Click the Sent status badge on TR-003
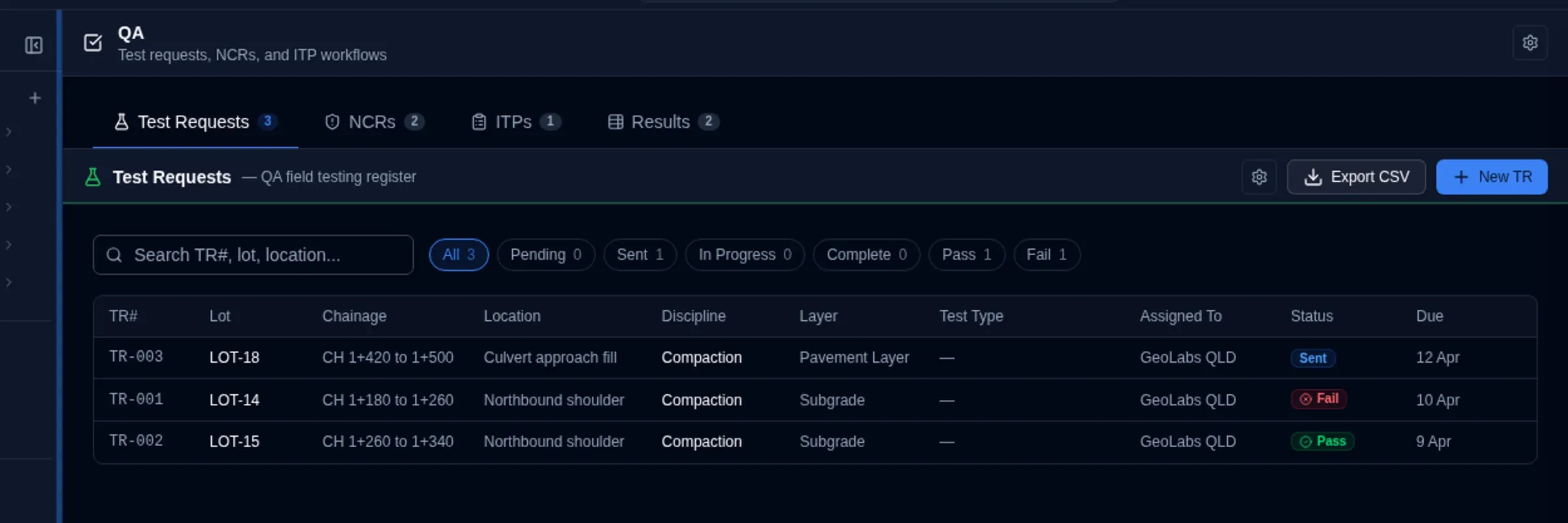The width and height of the screenshot is (1568, 523). pyautogui.click(x=1313, y=358)
